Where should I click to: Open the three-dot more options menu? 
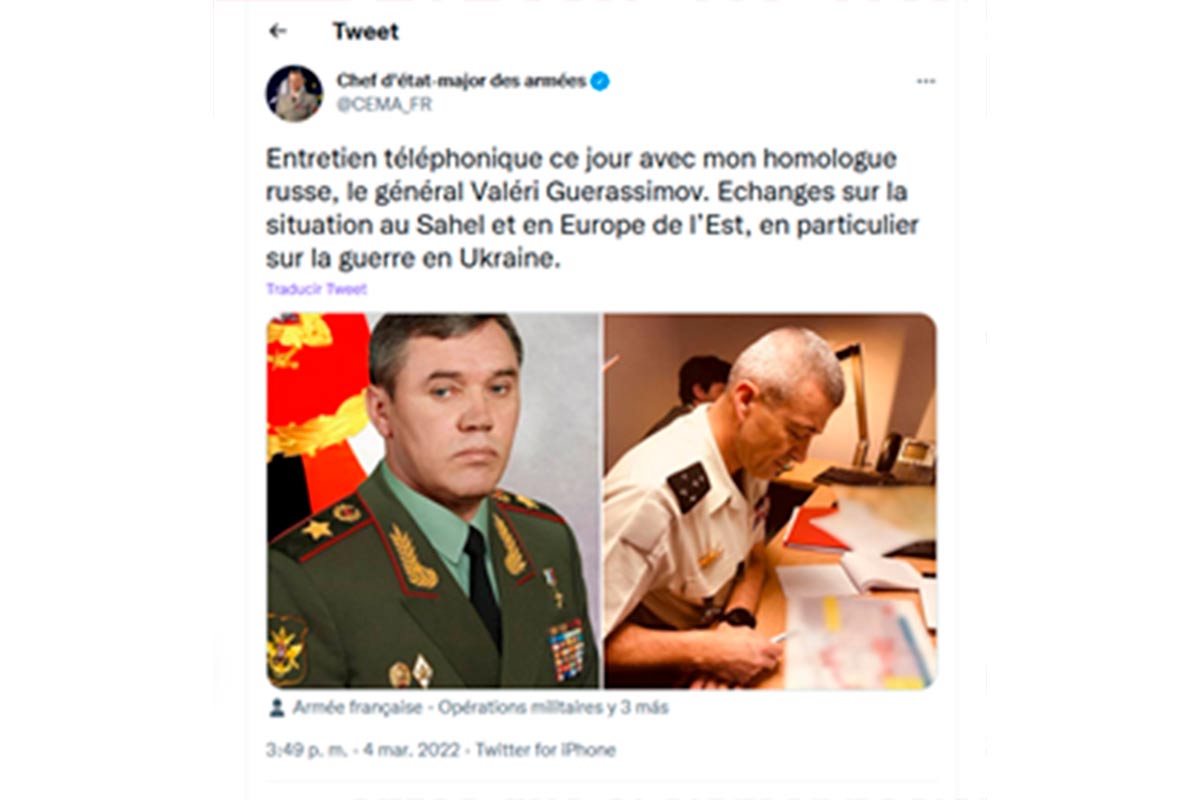coord(926,81)
